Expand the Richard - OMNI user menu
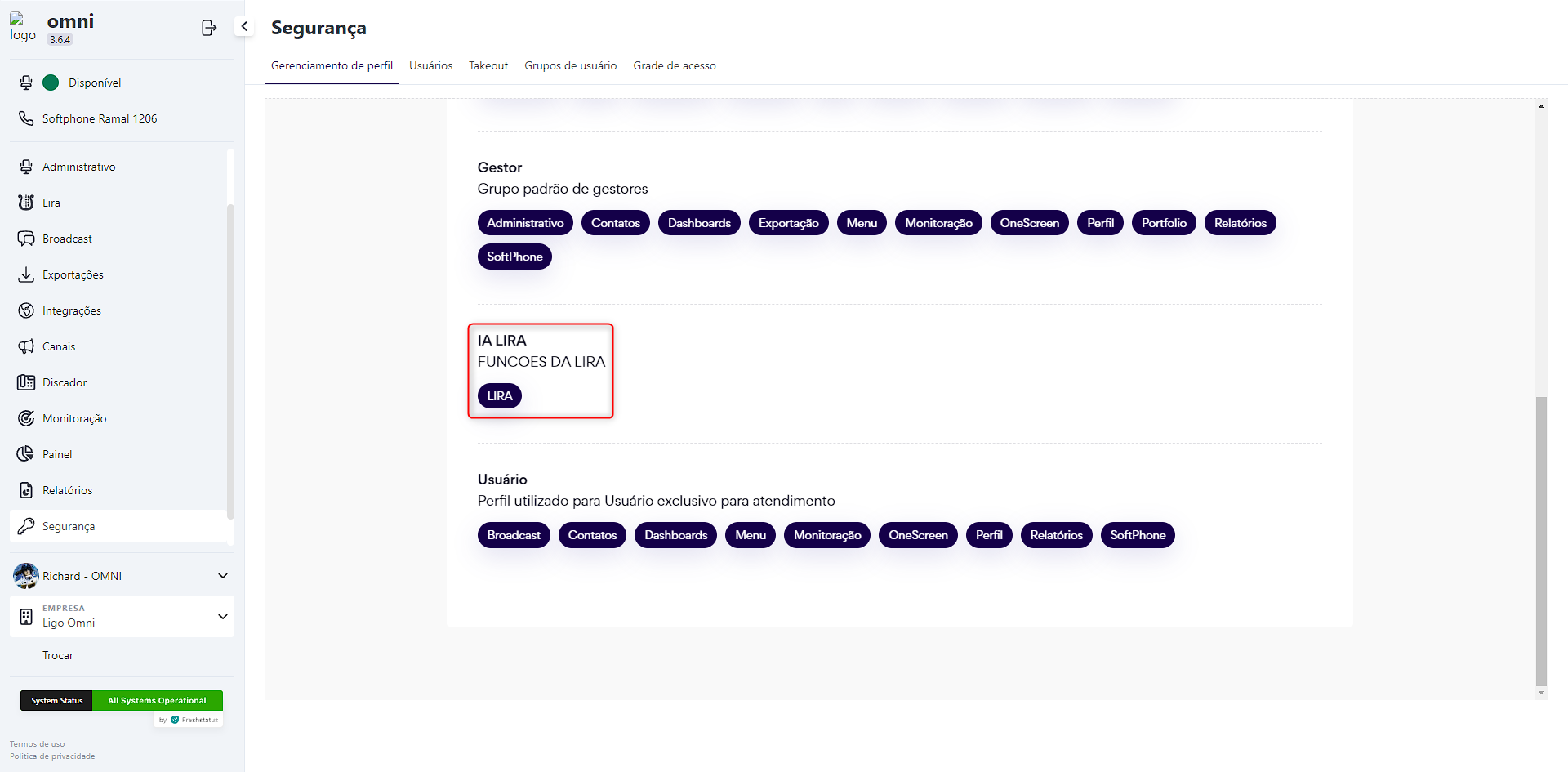This screenshot has height=772, width=1568. (x=222, y=576)
